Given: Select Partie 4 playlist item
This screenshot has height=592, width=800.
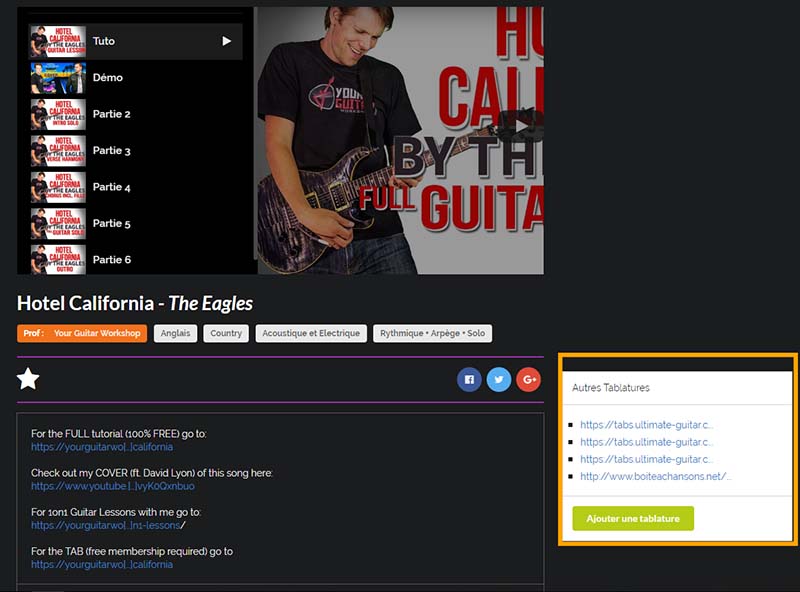Looking at the screenshot, I should (135, 187).
